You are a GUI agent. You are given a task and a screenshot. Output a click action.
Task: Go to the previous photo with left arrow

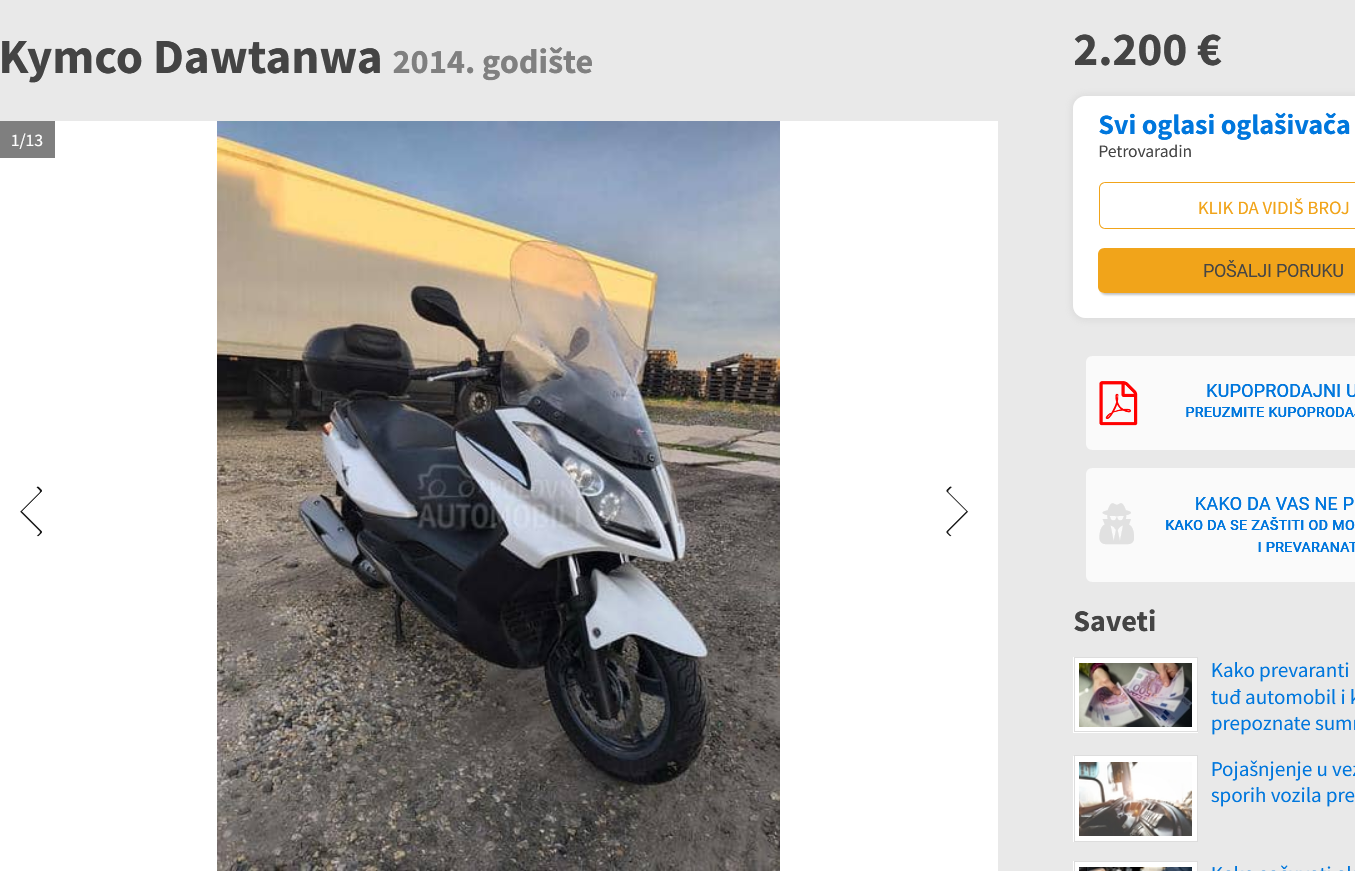[x=31, y=511]
